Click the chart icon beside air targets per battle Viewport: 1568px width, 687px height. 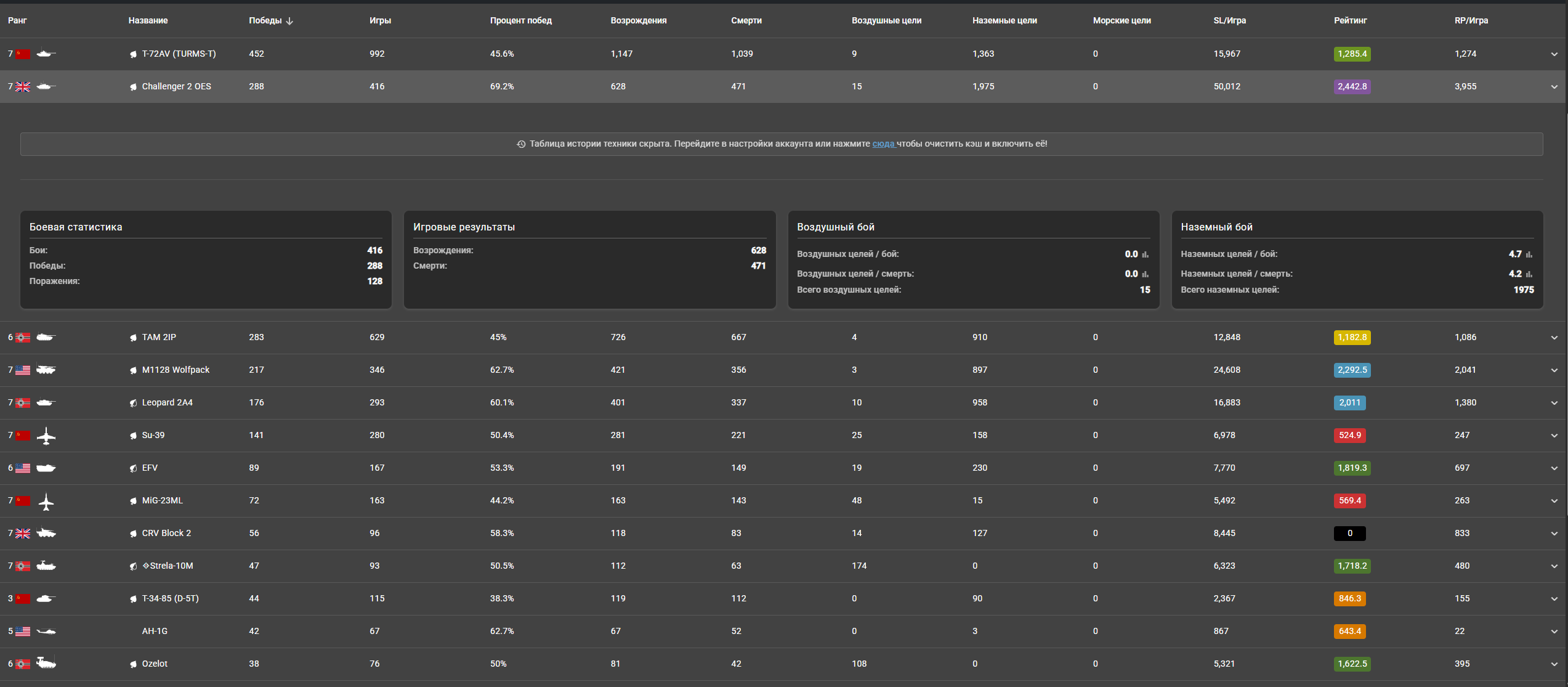pyautogui.click(x=1145, y=254)
